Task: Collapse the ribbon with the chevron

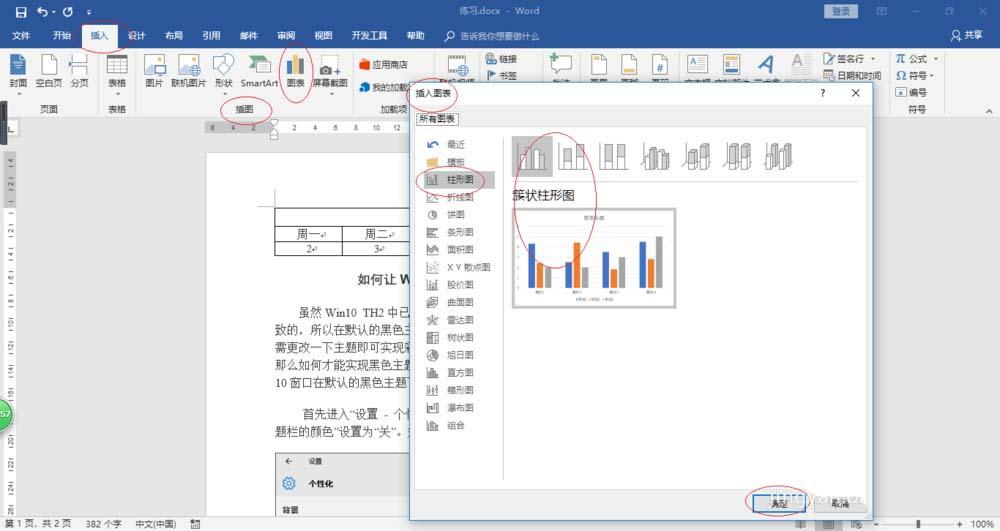Action: (989, 110)
